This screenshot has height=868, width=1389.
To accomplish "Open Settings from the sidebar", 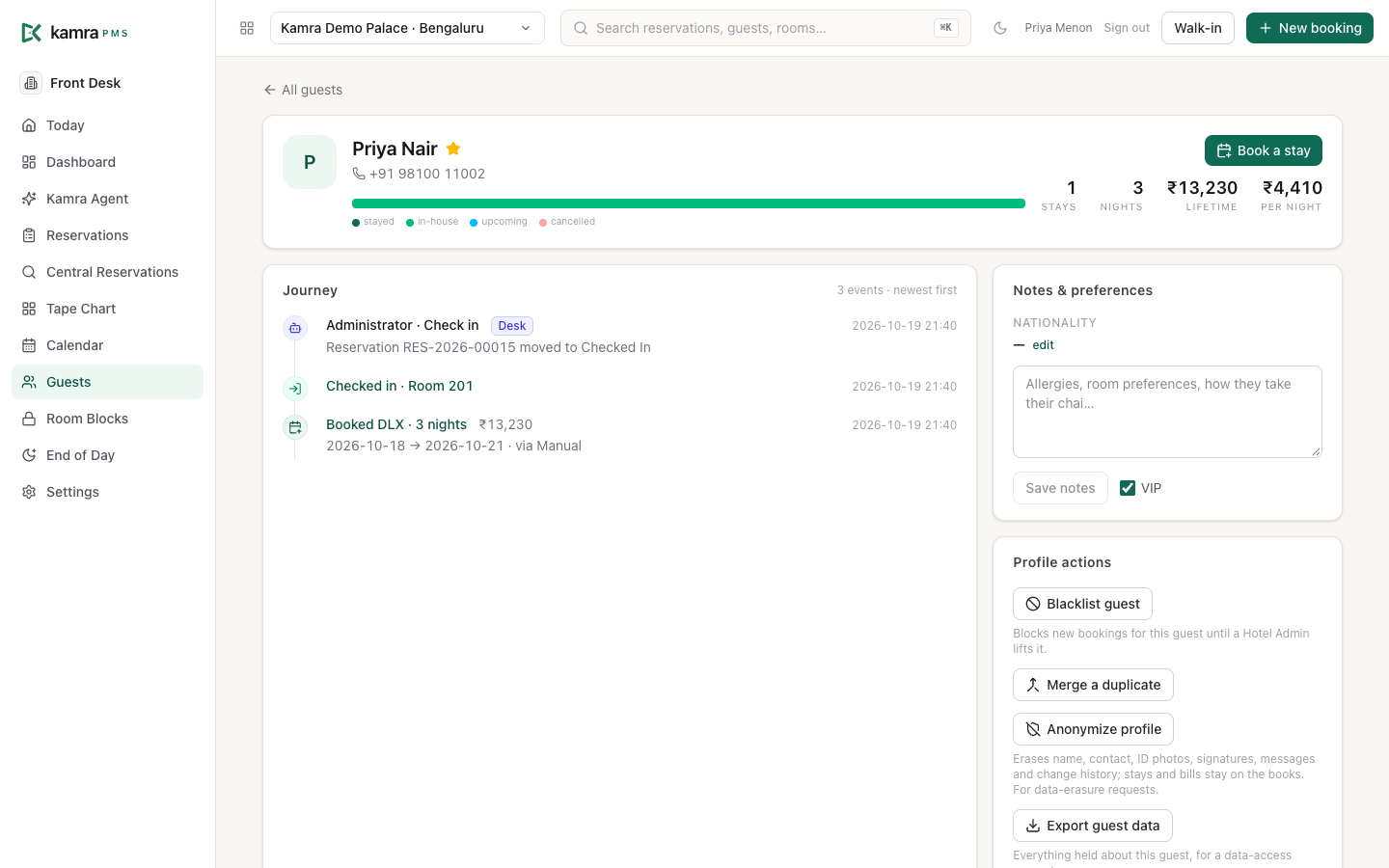I will [107, 492].
